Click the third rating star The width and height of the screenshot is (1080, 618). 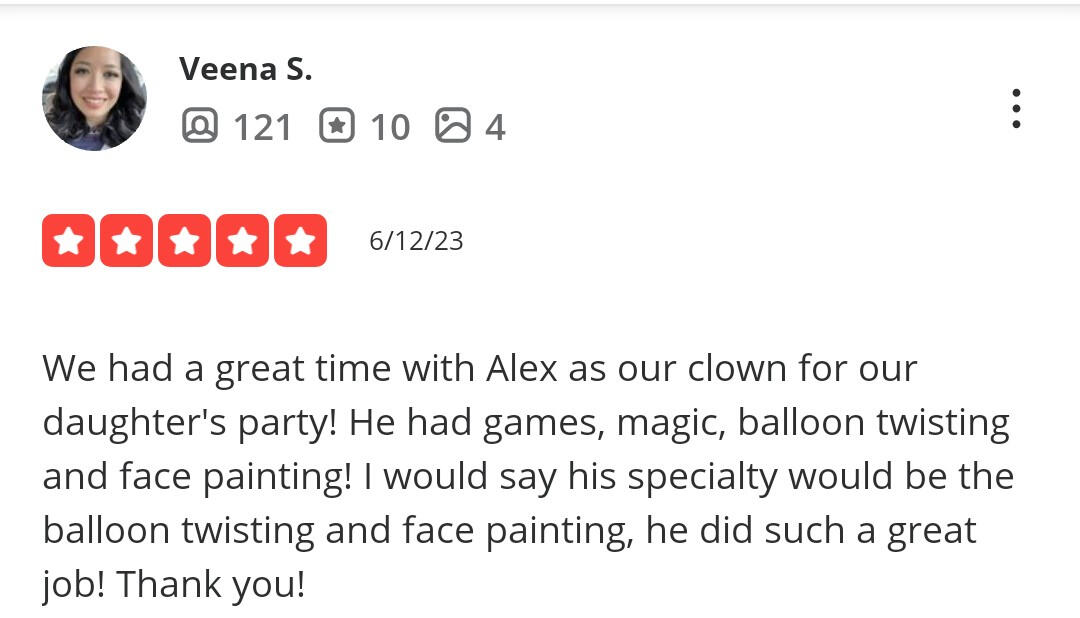(x=184, y=241)
